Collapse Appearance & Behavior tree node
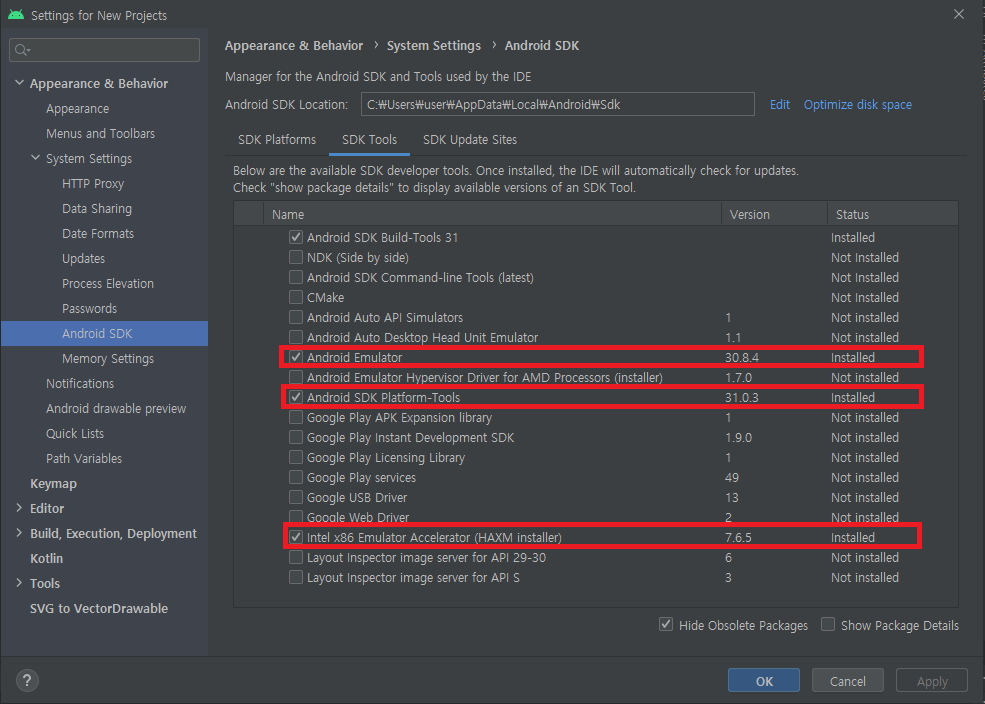The width and height of the screenshot is (985, 704). tap(19, 83)
